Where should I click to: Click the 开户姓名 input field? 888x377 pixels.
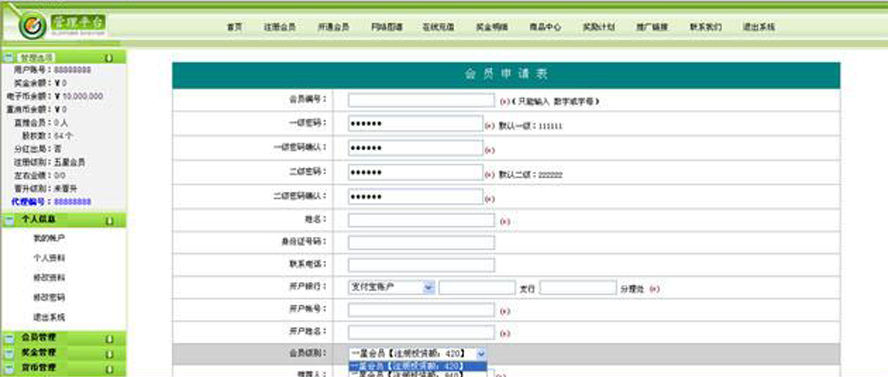click(421, 332)
